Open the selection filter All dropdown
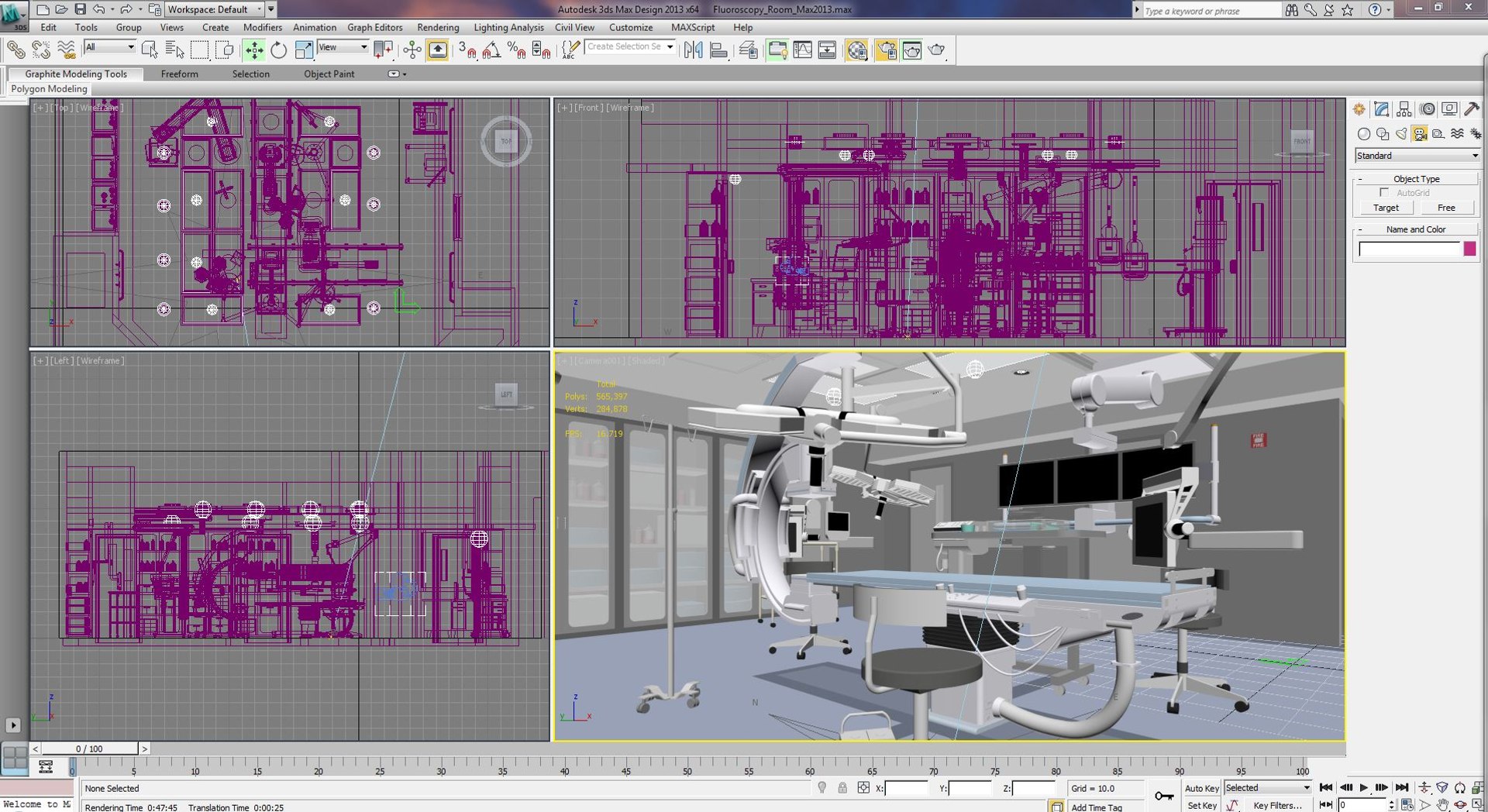This screenshot has width=1488, height=812. [x=109, y=47]
